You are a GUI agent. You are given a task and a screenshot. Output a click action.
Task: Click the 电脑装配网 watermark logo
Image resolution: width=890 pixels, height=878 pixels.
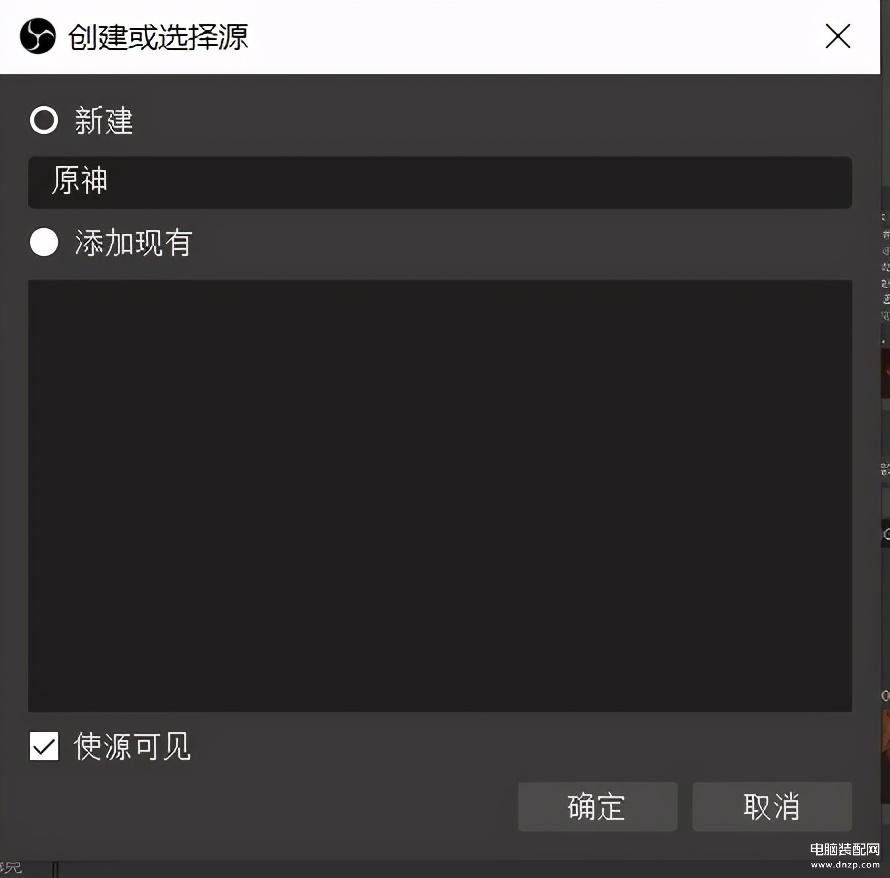pos(845,849)
